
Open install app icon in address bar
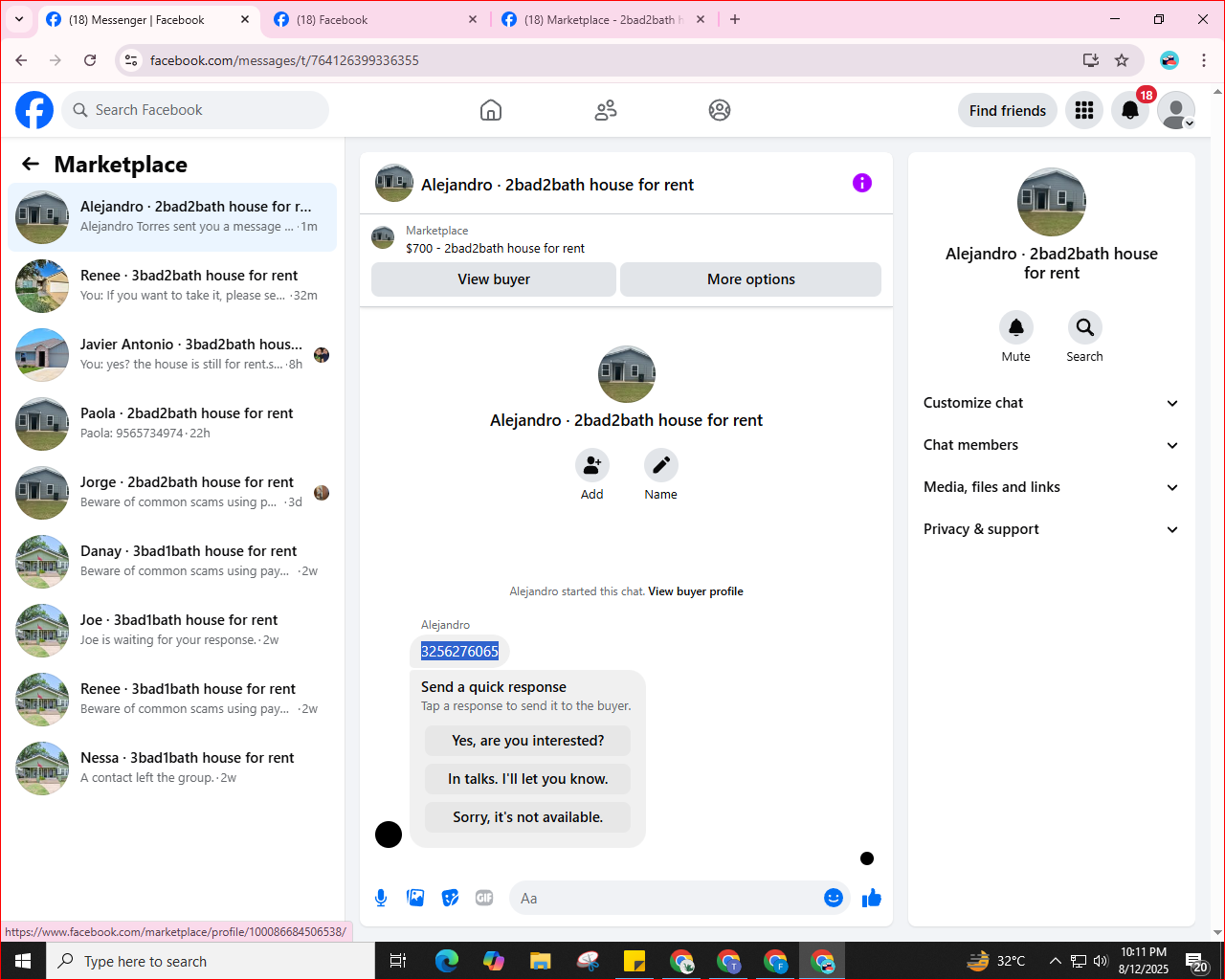[x=1090, y=60]
